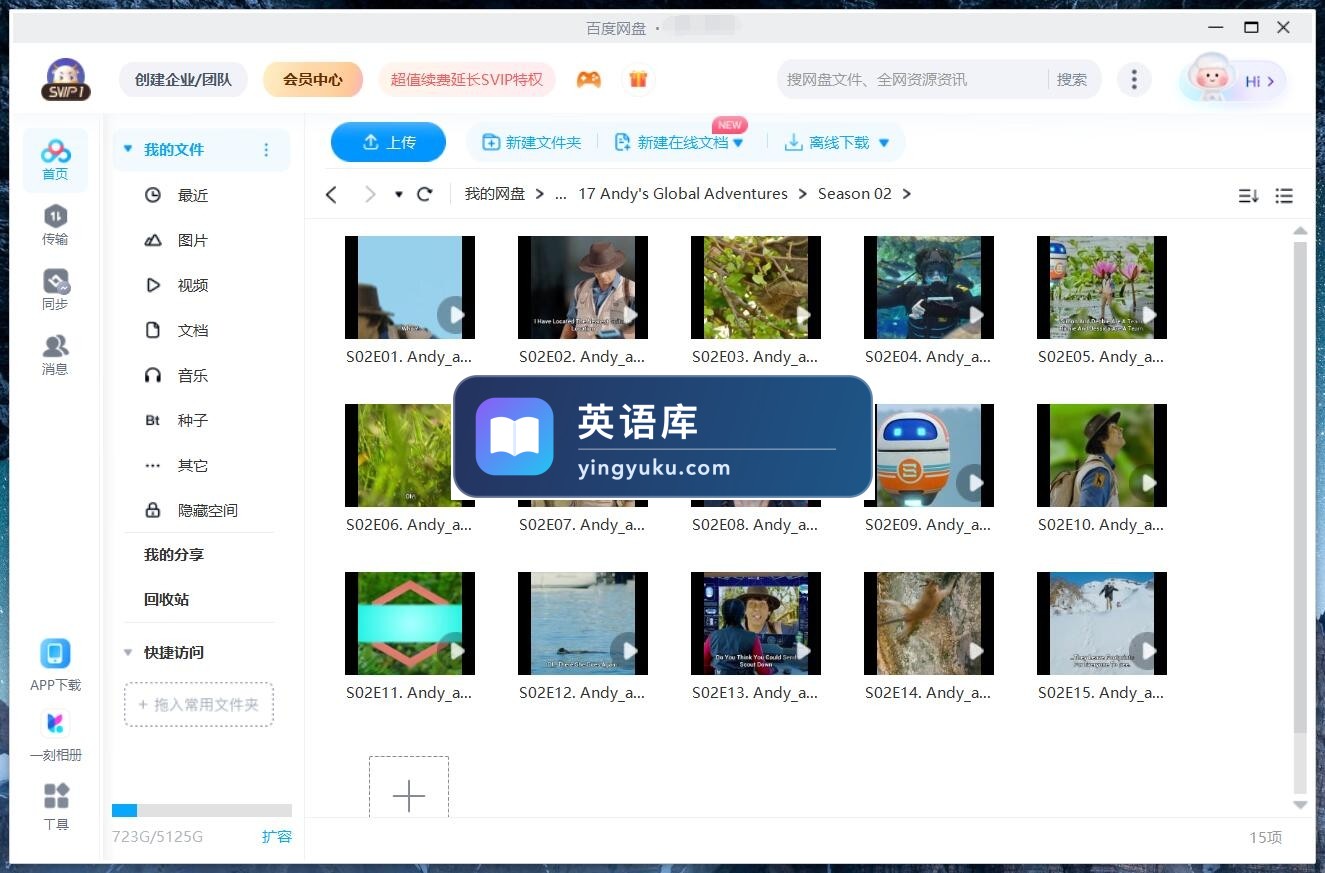Select the S02E11 video thumbnail
This screenshot has width=1325, height=873.
tap(410, 623)
